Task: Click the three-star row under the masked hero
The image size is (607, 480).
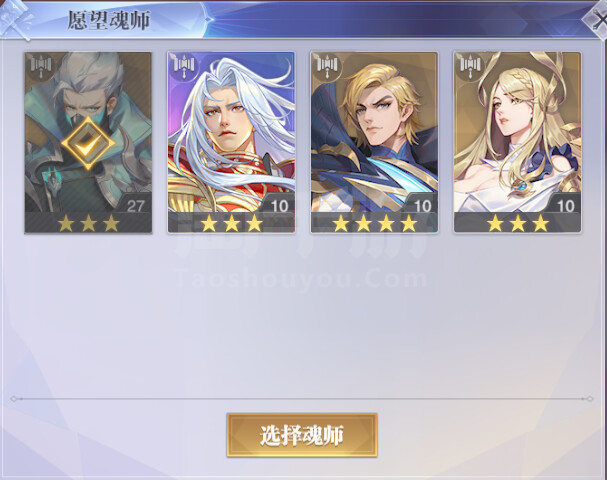Action: [x=88, y=223]
